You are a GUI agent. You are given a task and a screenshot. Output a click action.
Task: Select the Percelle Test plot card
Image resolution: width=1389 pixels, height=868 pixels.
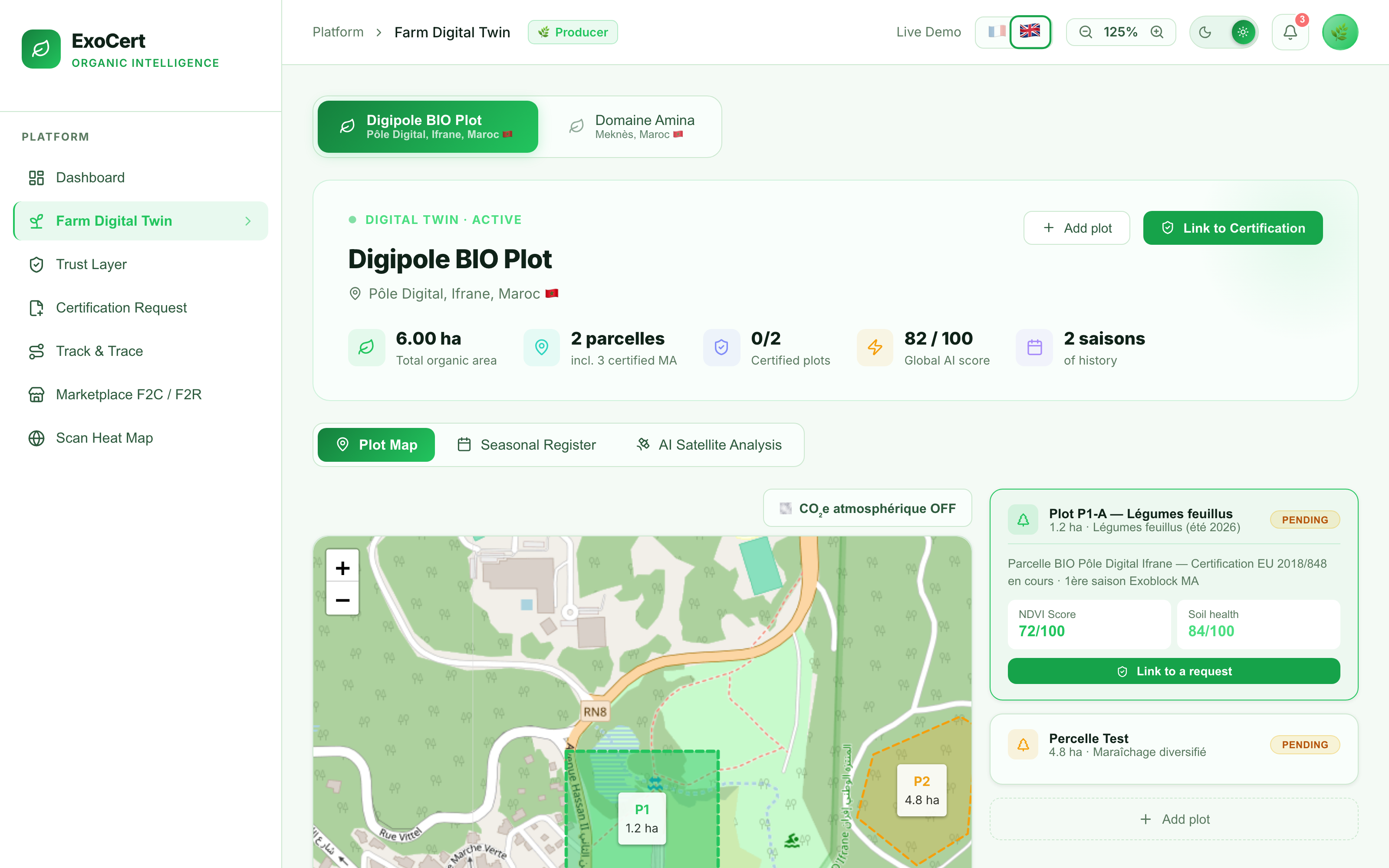pos(1174,749)
